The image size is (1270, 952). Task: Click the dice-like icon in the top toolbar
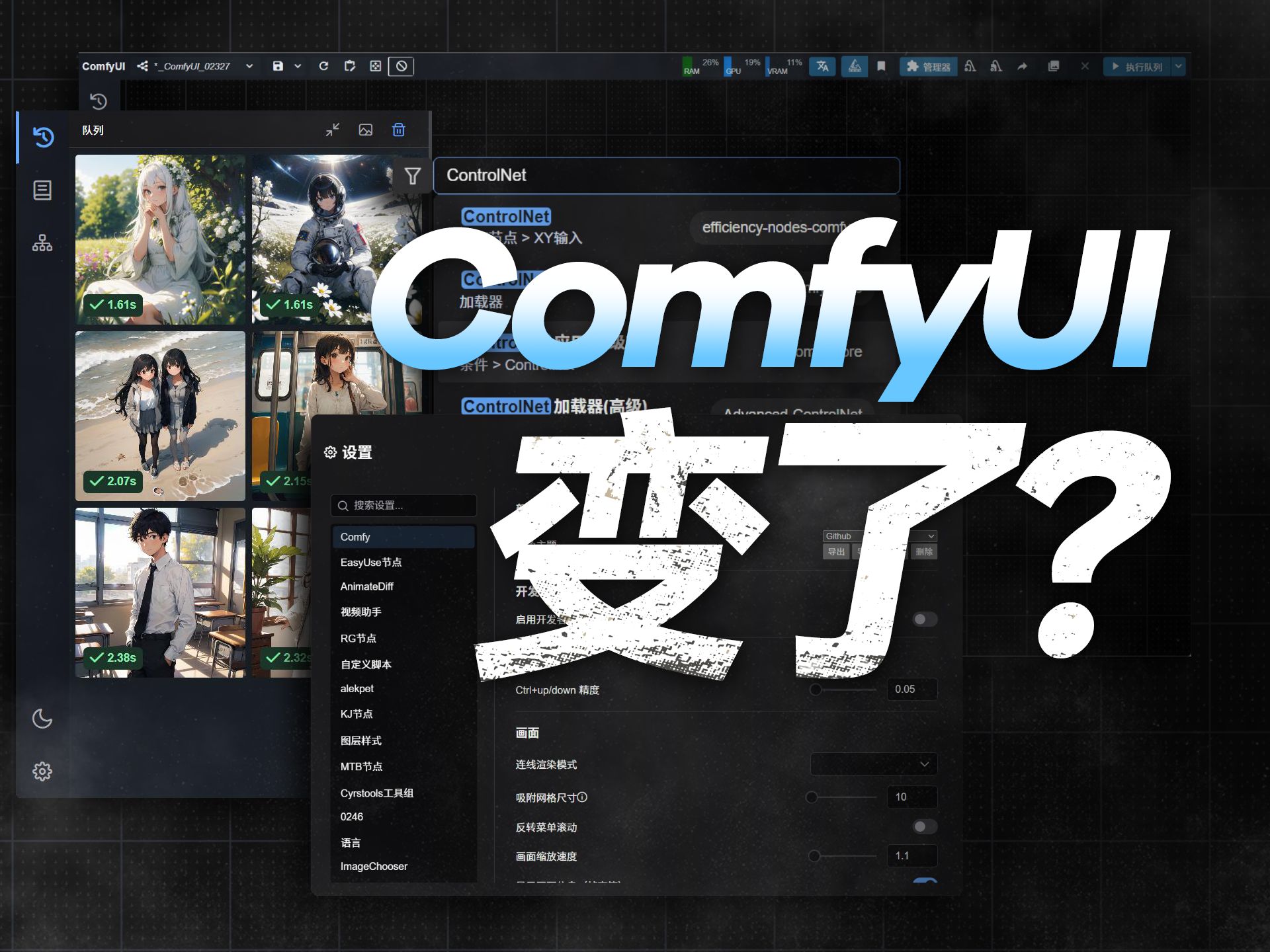(x=375, y=66)
